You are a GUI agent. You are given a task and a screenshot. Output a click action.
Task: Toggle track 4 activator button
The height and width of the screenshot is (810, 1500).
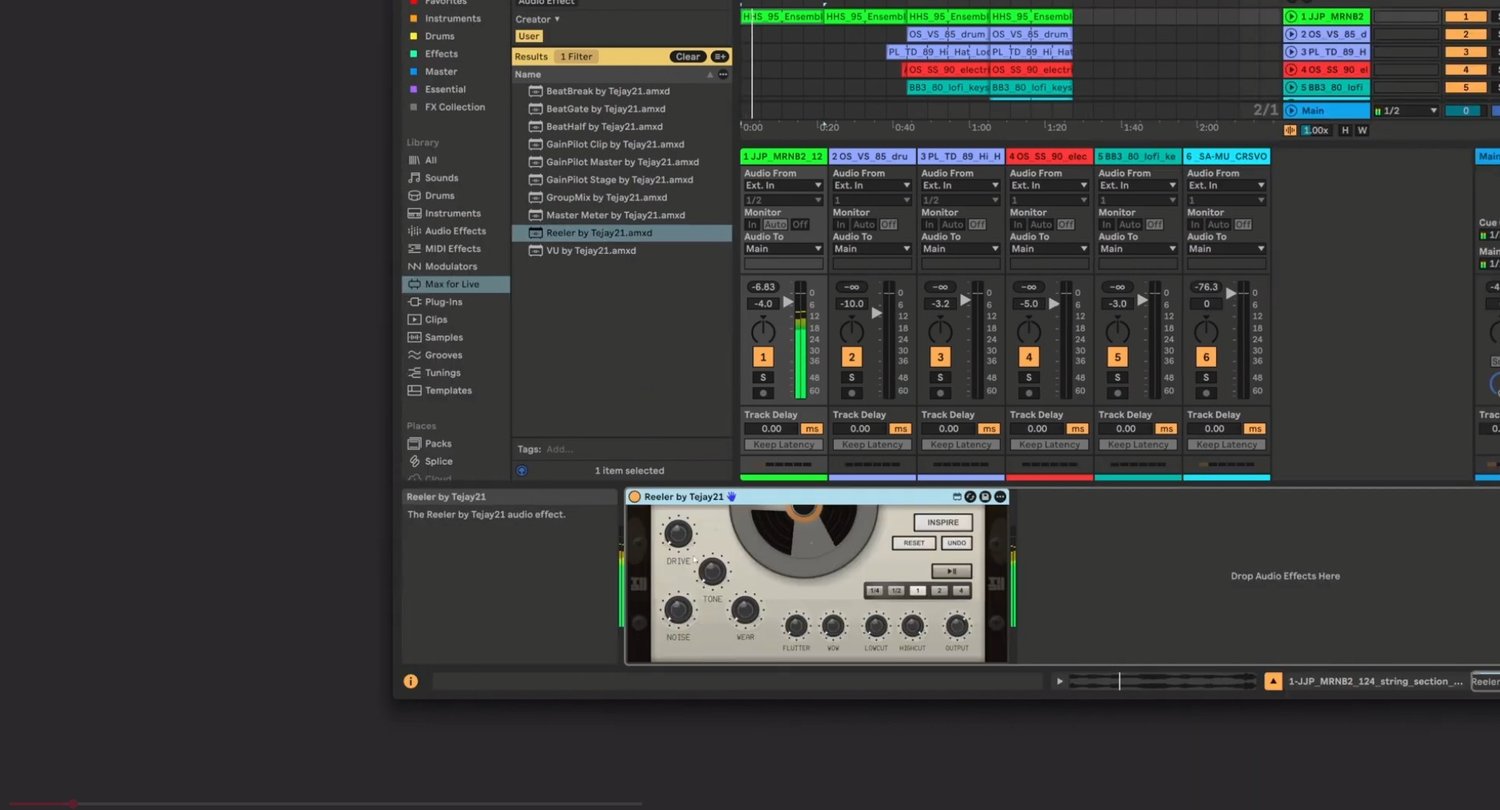1028,357
